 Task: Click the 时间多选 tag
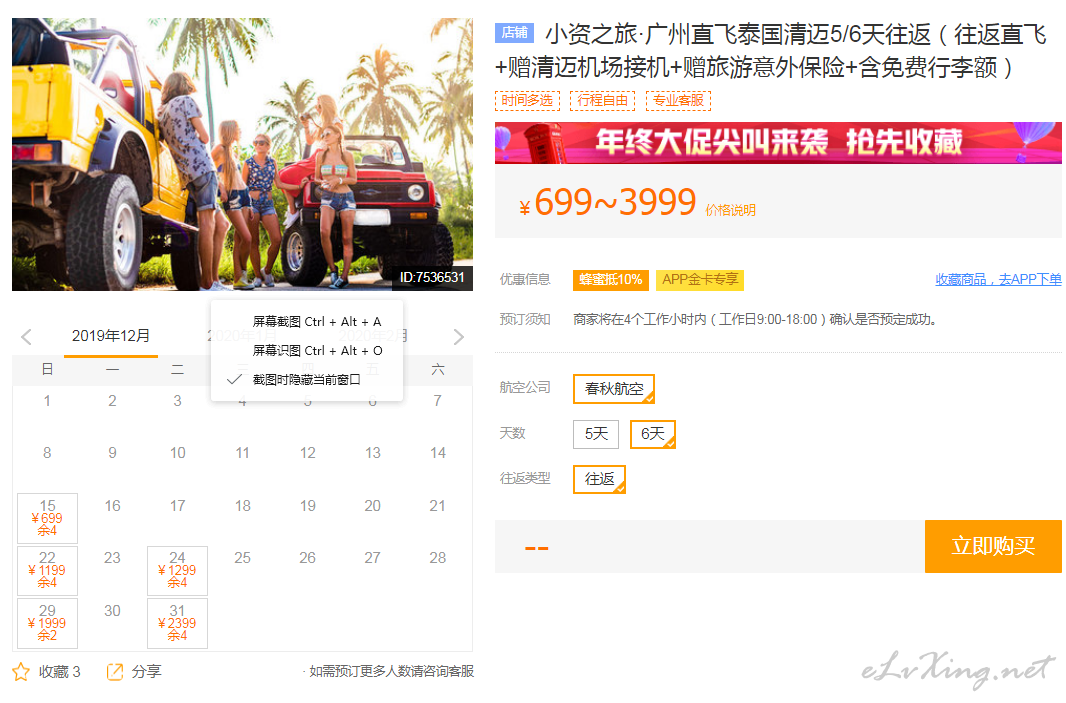point(527,101)
